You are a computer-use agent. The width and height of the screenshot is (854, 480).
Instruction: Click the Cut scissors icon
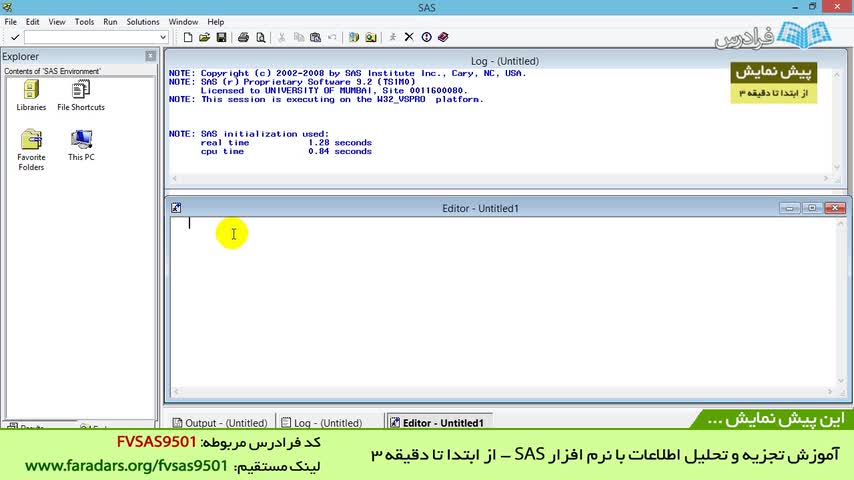click(282, 37)
